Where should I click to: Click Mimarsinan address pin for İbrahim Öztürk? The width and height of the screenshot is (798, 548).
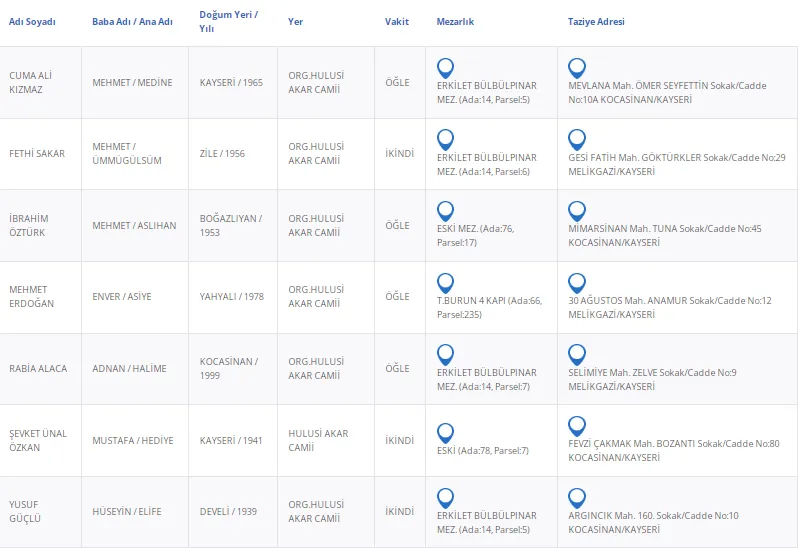click(576, 211)
